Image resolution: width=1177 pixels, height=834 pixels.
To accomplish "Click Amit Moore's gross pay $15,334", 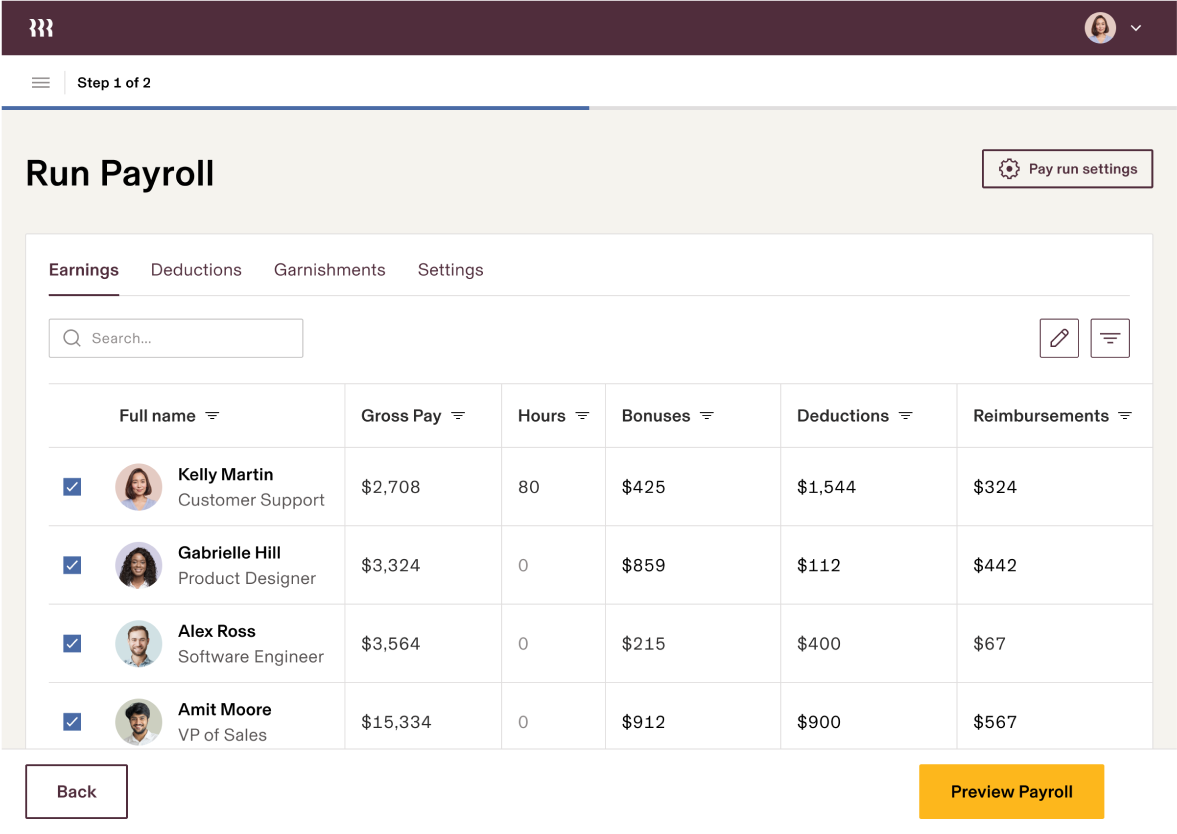I will [x=396, y=722].
